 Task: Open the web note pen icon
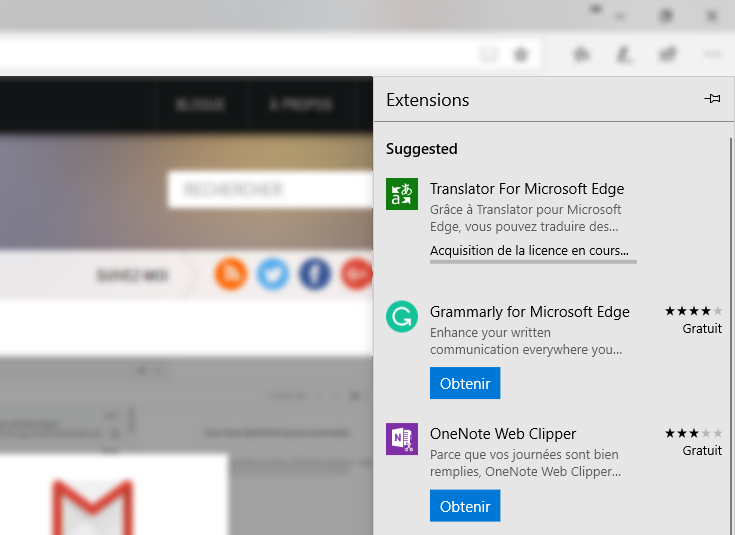coord(624,55)
